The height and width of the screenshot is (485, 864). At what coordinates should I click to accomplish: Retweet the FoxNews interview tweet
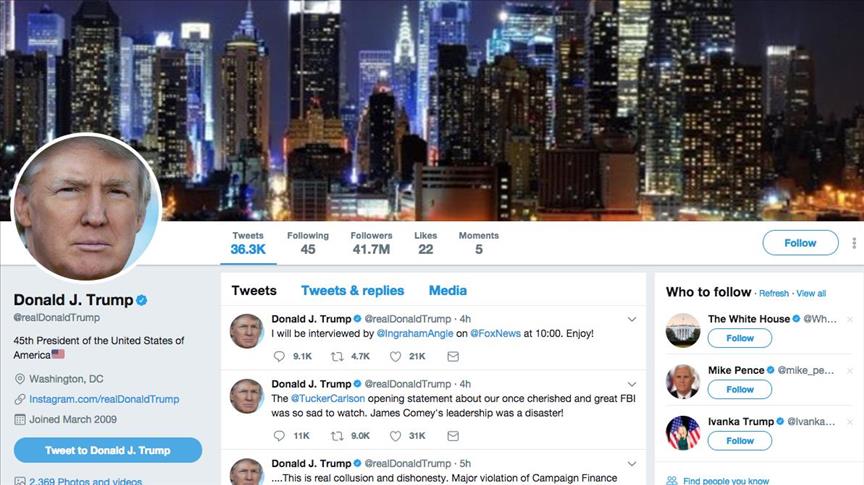coord(337,357)
